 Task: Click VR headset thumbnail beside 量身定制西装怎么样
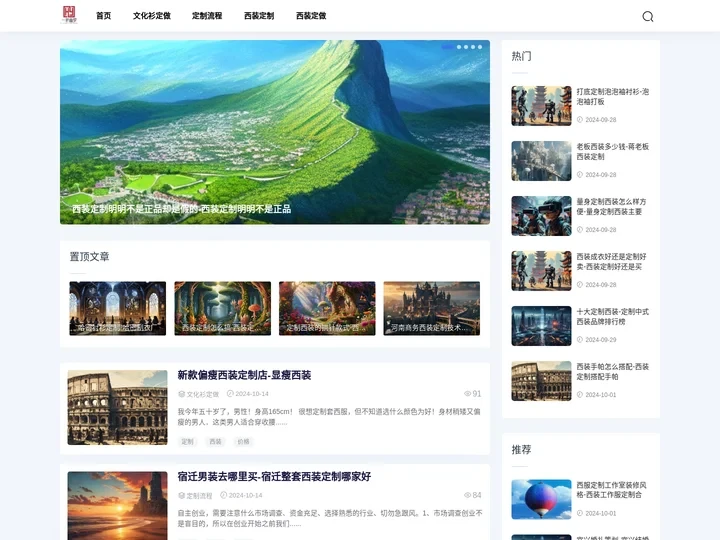coord(541,216)
